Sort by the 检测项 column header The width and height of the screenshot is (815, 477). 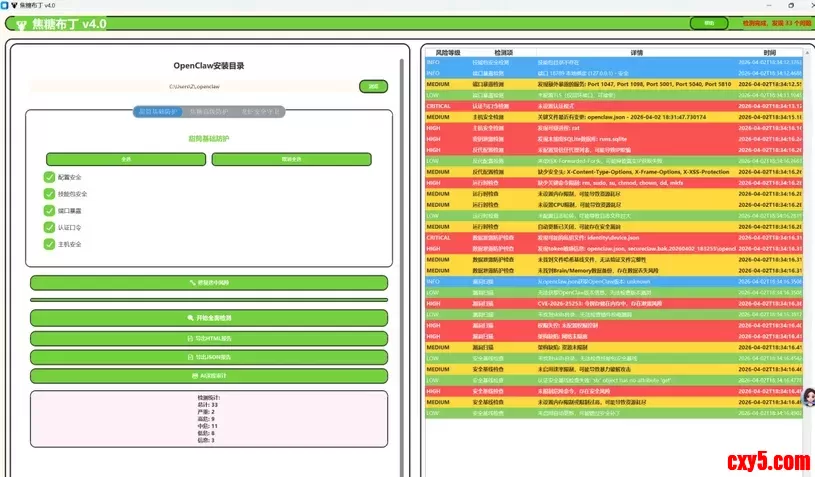tap(504, 52)
